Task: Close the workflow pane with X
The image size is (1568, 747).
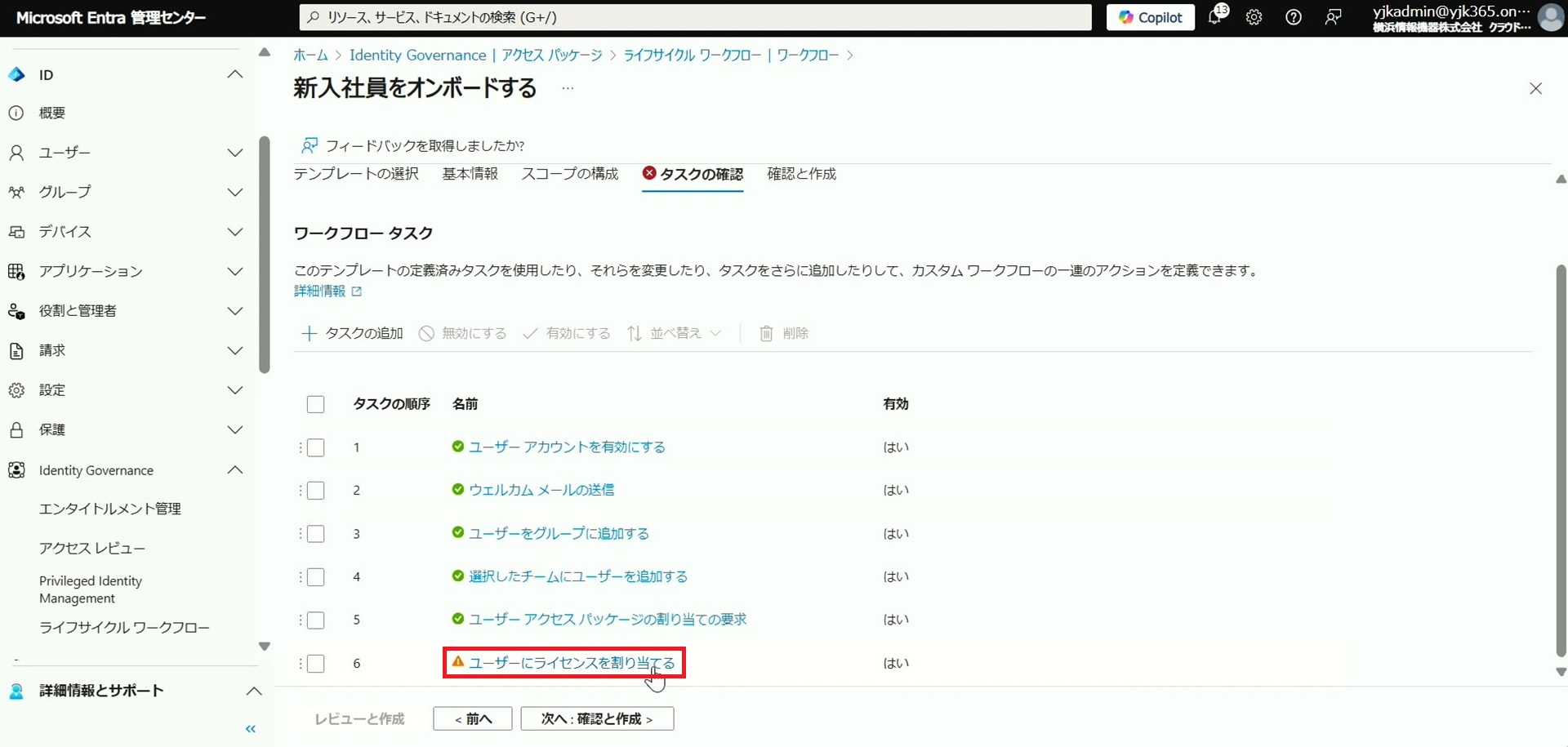Action: [x=1535, y=88]
